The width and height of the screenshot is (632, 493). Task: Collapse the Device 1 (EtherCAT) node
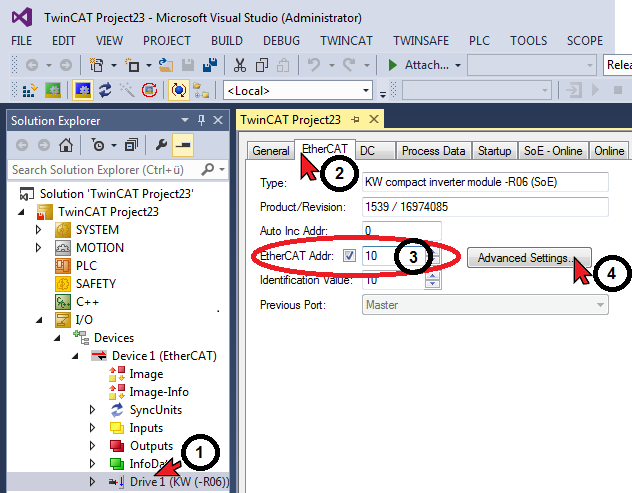[x=75, y=356]
